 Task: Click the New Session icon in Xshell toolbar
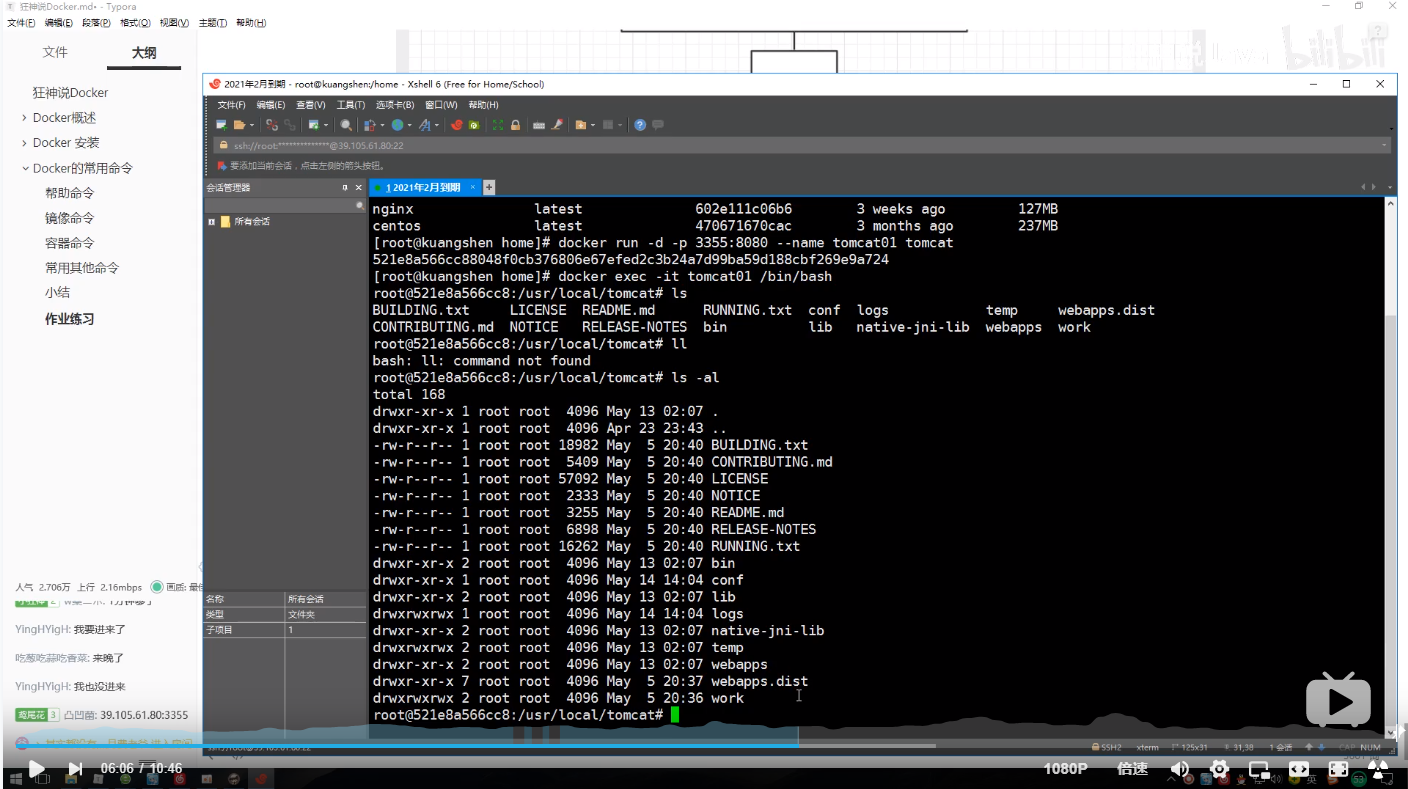[x=221, y=125]
